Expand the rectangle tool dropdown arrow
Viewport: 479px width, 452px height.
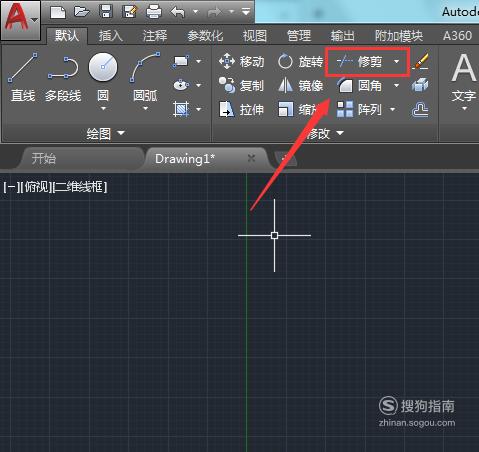pyautogui.click(x=199, y=61)
